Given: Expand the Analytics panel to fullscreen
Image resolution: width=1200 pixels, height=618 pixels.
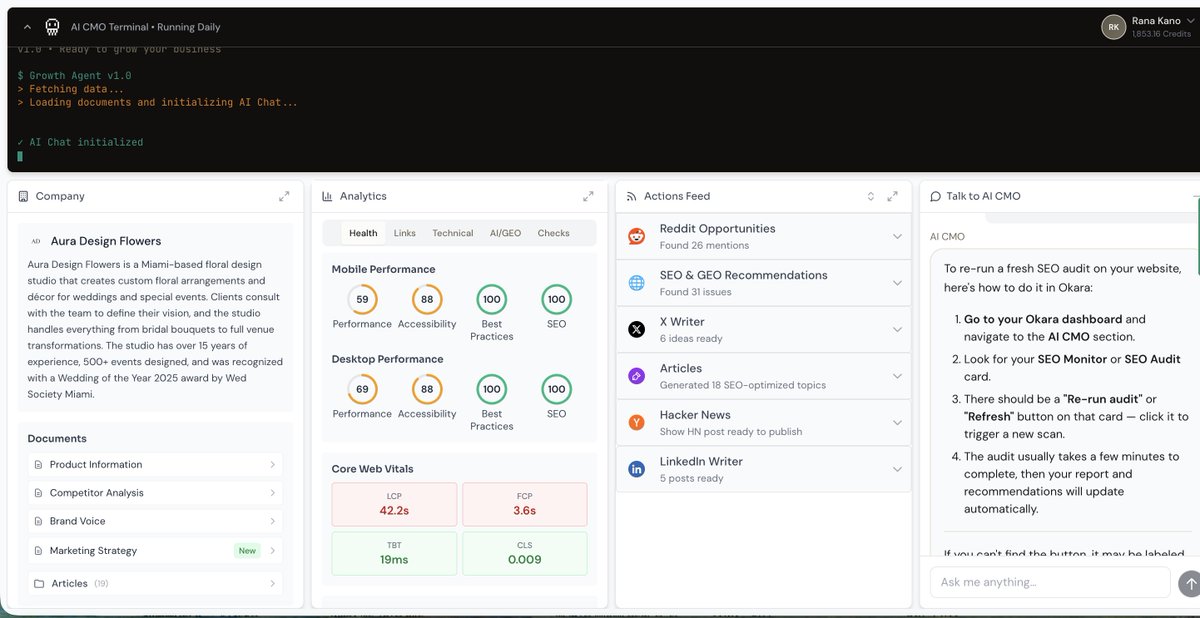Looking at the screenshot, I should click(x=588, y=196).
